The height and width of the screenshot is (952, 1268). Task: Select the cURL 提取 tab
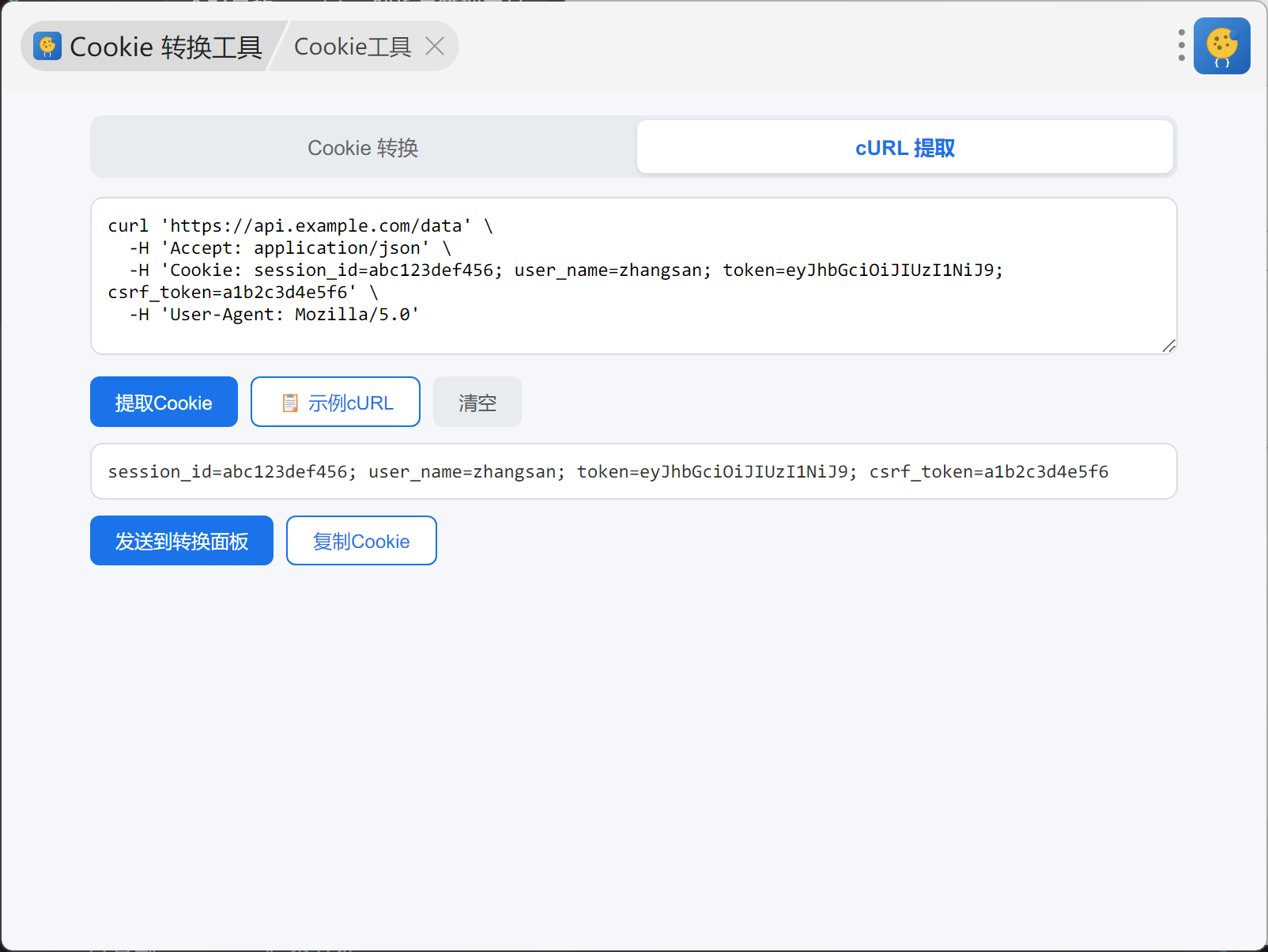coord(904,148)
